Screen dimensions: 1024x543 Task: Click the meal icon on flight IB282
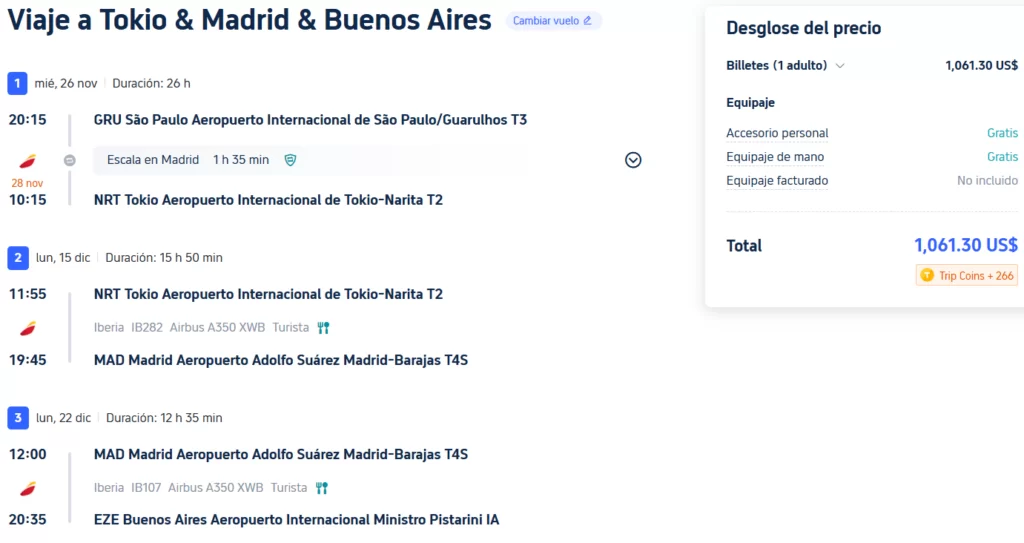click(x=322, y=328)
